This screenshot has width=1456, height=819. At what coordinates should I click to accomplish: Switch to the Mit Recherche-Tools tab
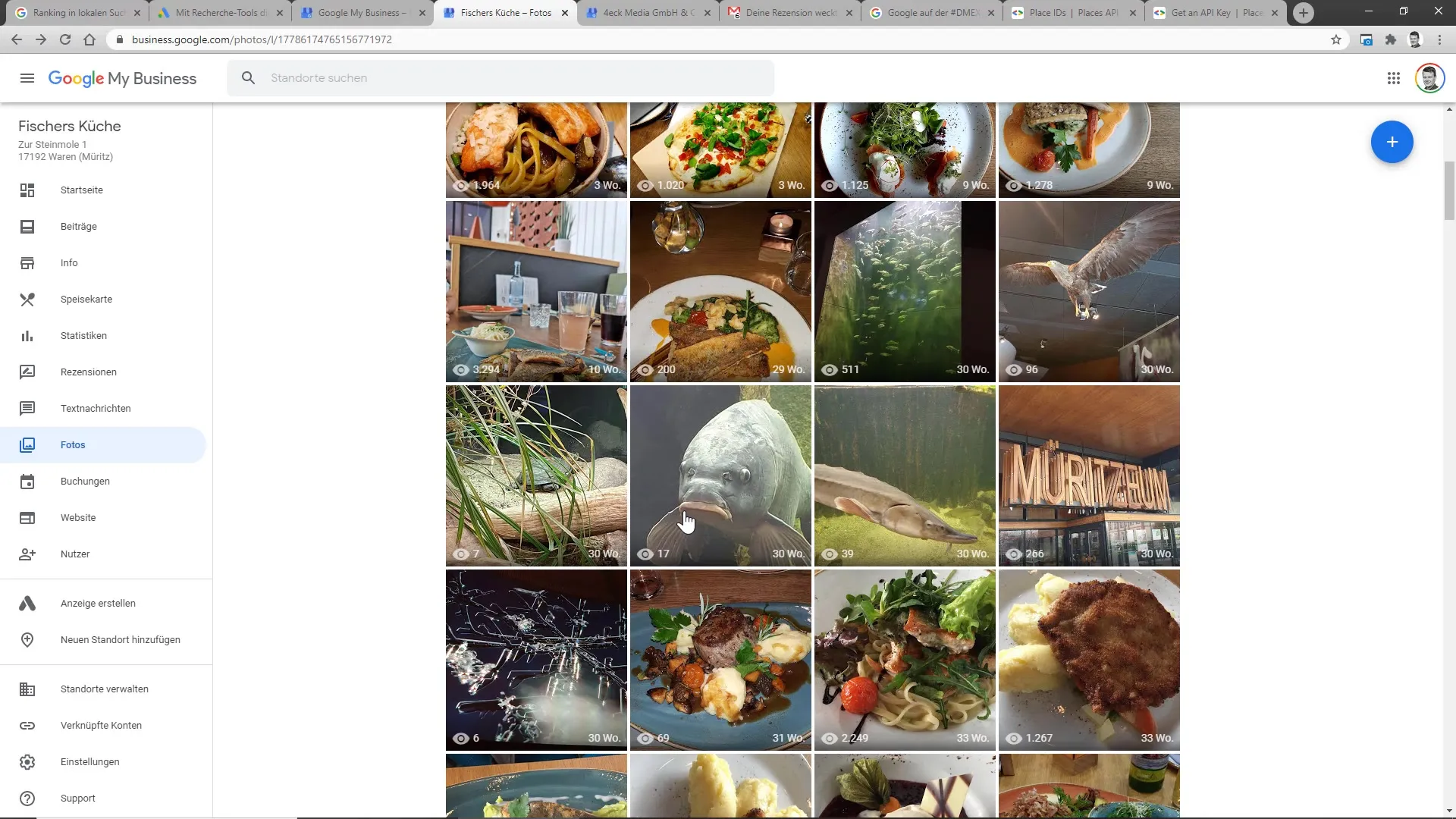pos(221,13)
